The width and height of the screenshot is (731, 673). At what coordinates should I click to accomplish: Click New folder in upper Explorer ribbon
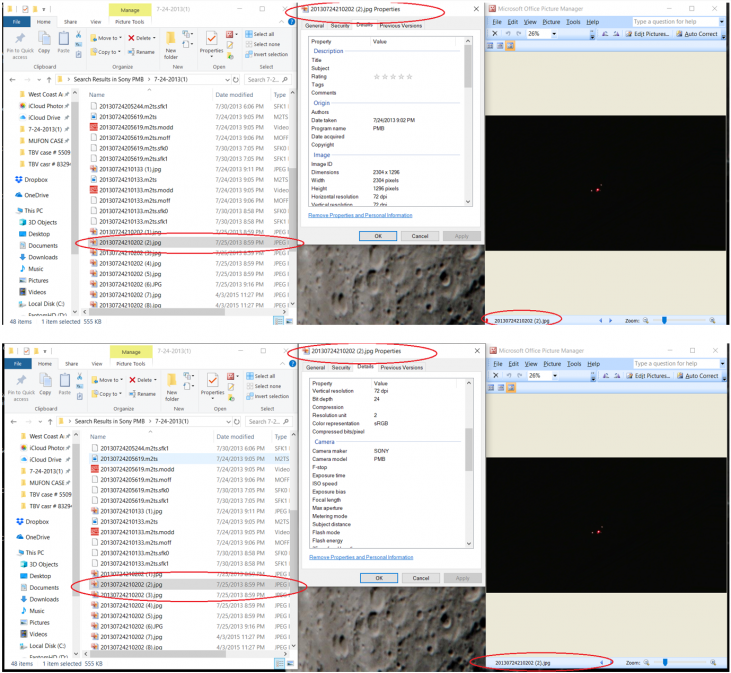[171, 46]
